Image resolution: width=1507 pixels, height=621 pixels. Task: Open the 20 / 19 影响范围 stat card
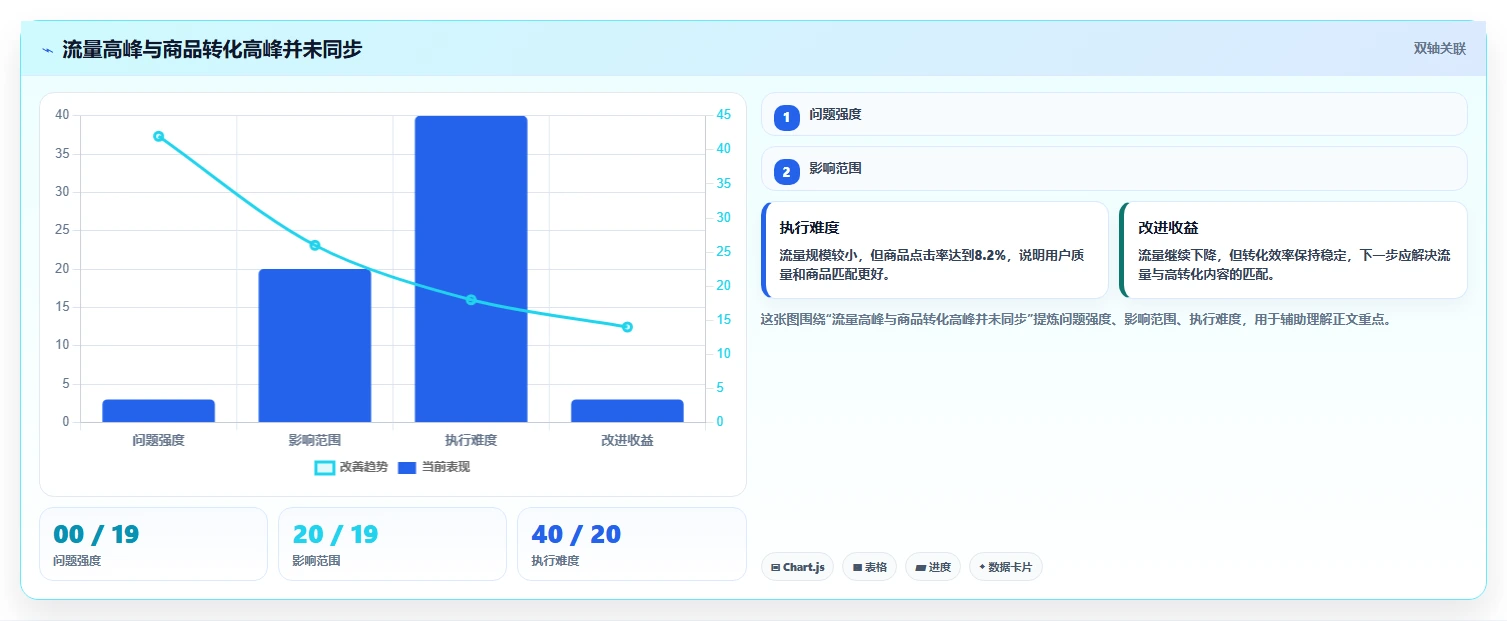[x=392, y=544]
